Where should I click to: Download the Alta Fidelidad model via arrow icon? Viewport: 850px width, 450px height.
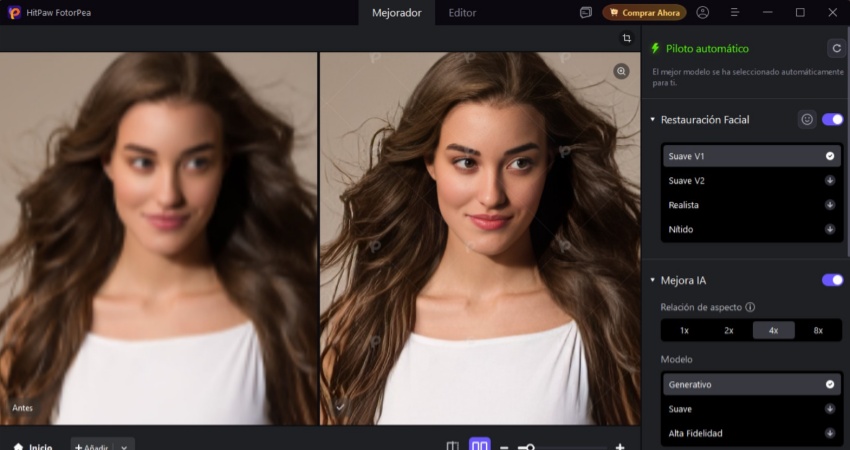pos(830,433)
